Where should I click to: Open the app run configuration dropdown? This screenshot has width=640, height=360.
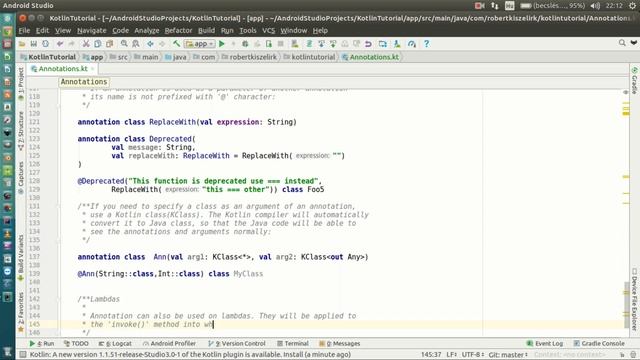(x=200, y=44)
